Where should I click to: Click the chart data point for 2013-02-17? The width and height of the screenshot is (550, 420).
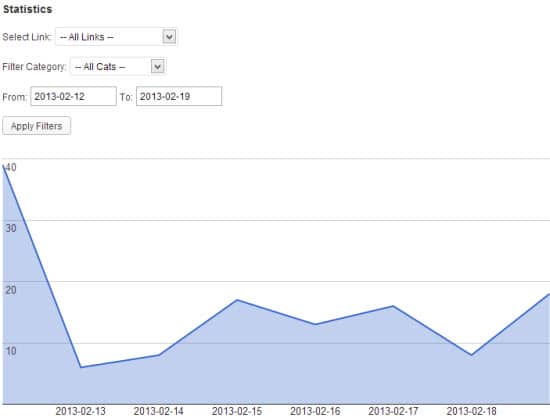(393, 306)
